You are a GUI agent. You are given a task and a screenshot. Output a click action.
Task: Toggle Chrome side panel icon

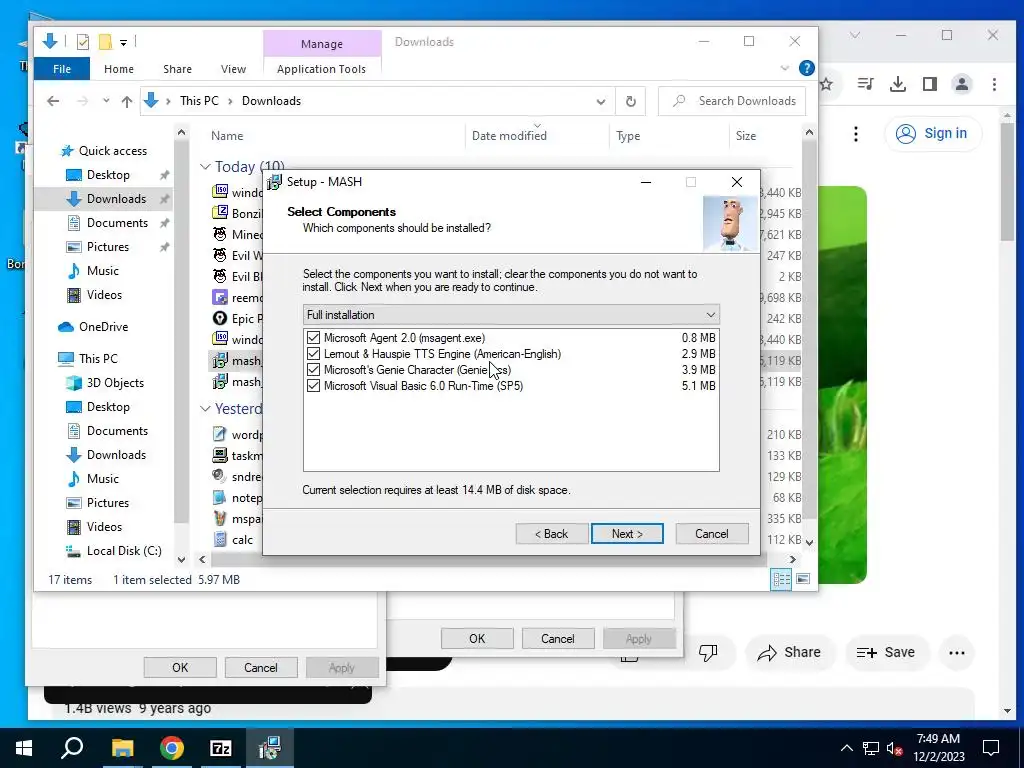click(930, 84)
